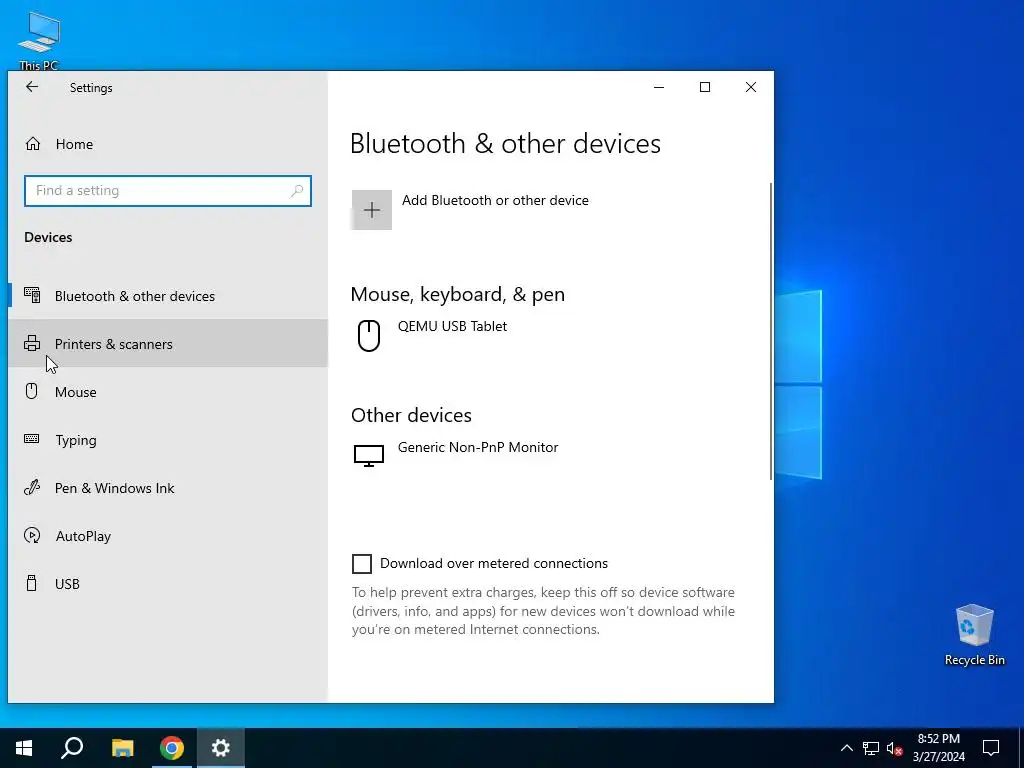The image size is (1024, 768).
Task: Open USB settings
Action: (167, 584)
